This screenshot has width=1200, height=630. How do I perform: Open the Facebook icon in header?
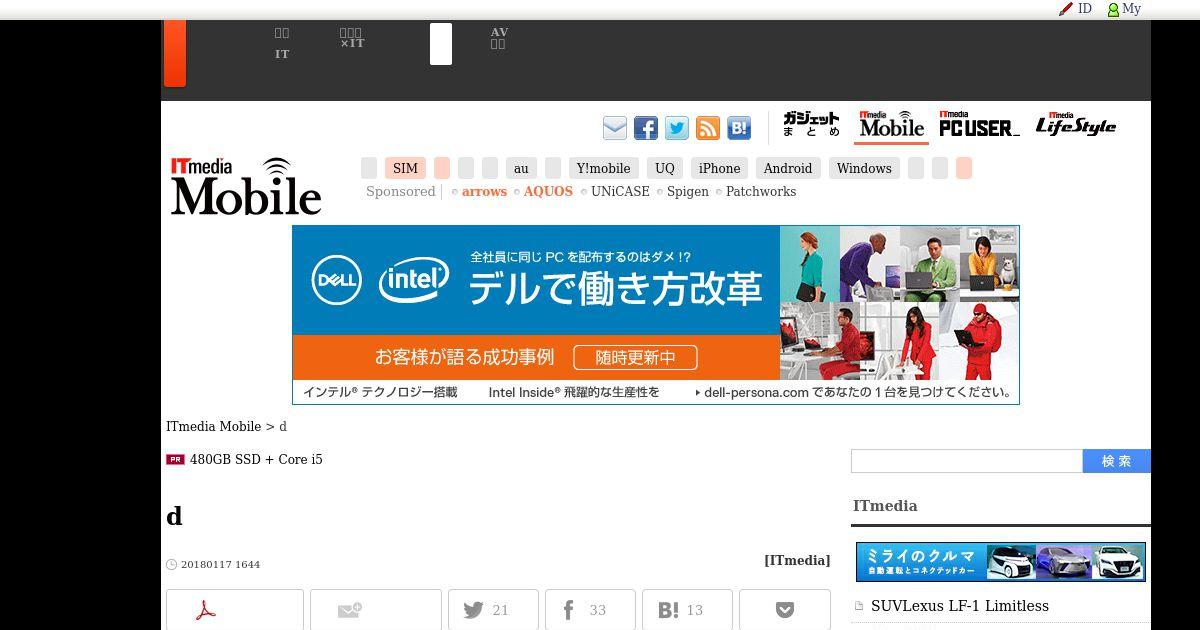click(x=646, y=128)
